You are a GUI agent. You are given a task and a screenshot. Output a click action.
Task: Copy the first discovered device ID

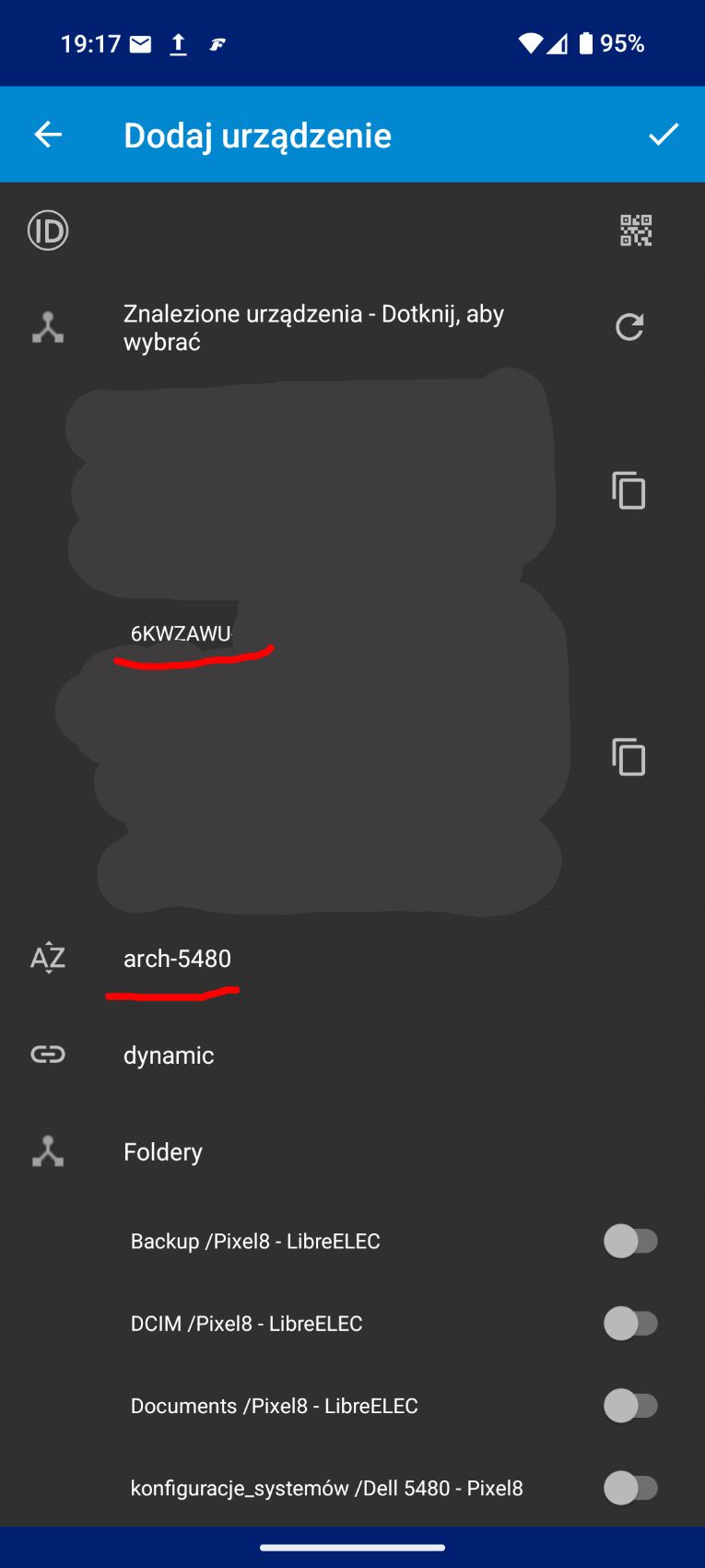click(x=629, y=490)
